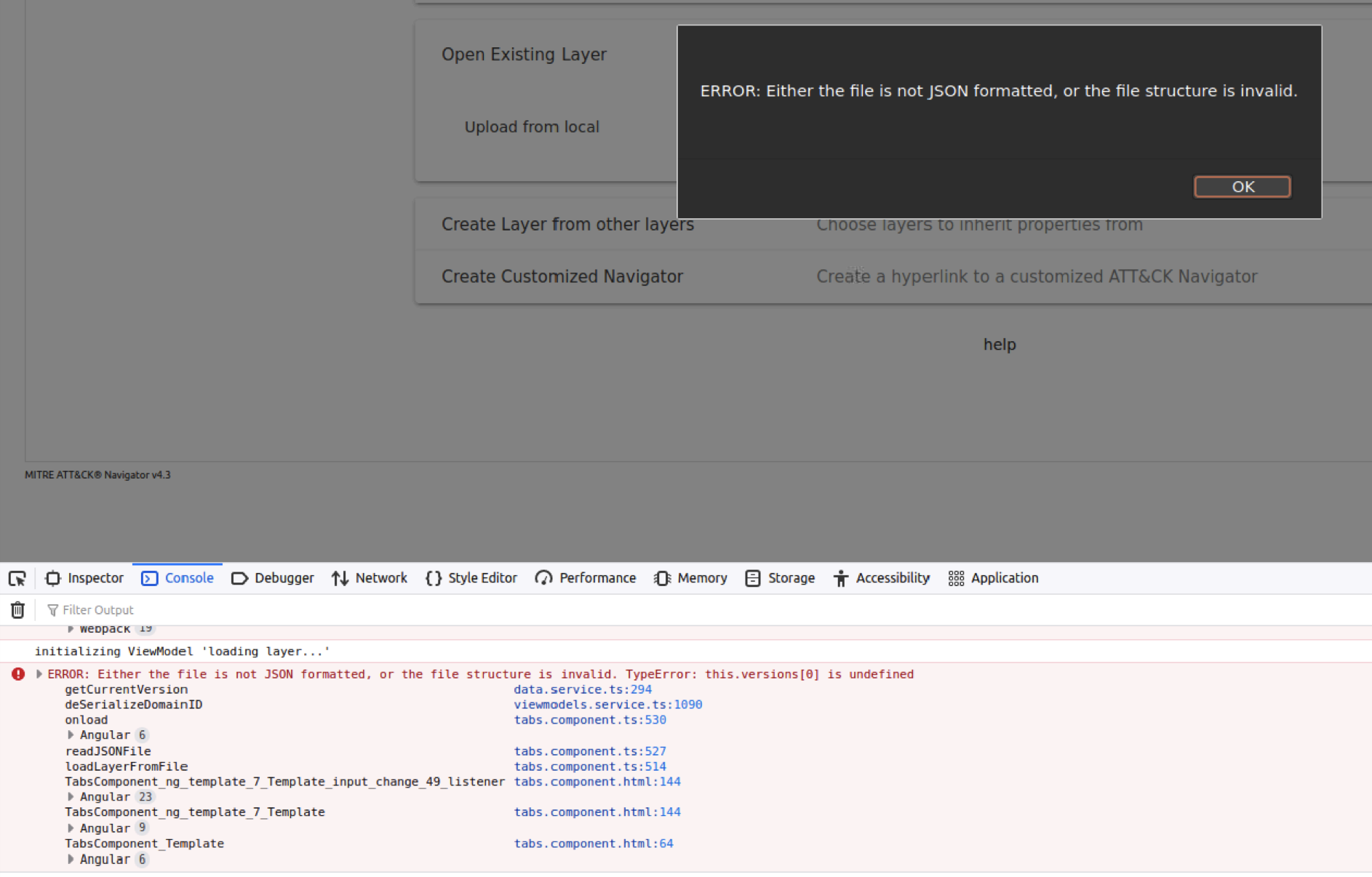Click the Style Editor braces icon
The image size is (1372, 877).
433,578
